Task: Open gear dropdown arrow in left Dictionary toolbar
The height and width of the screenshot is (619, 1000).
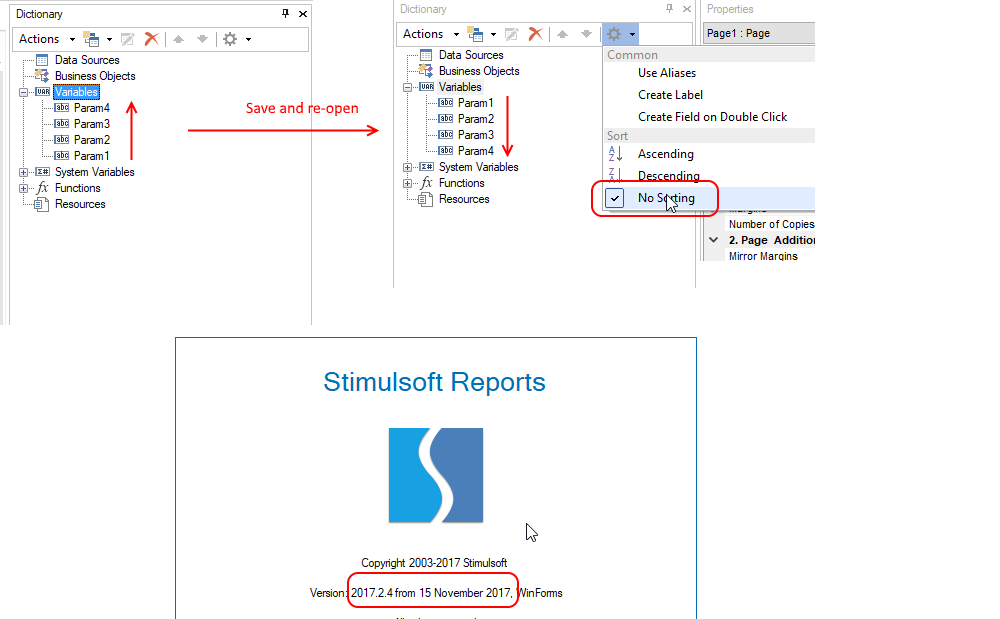Action: [x=248, y=40]
